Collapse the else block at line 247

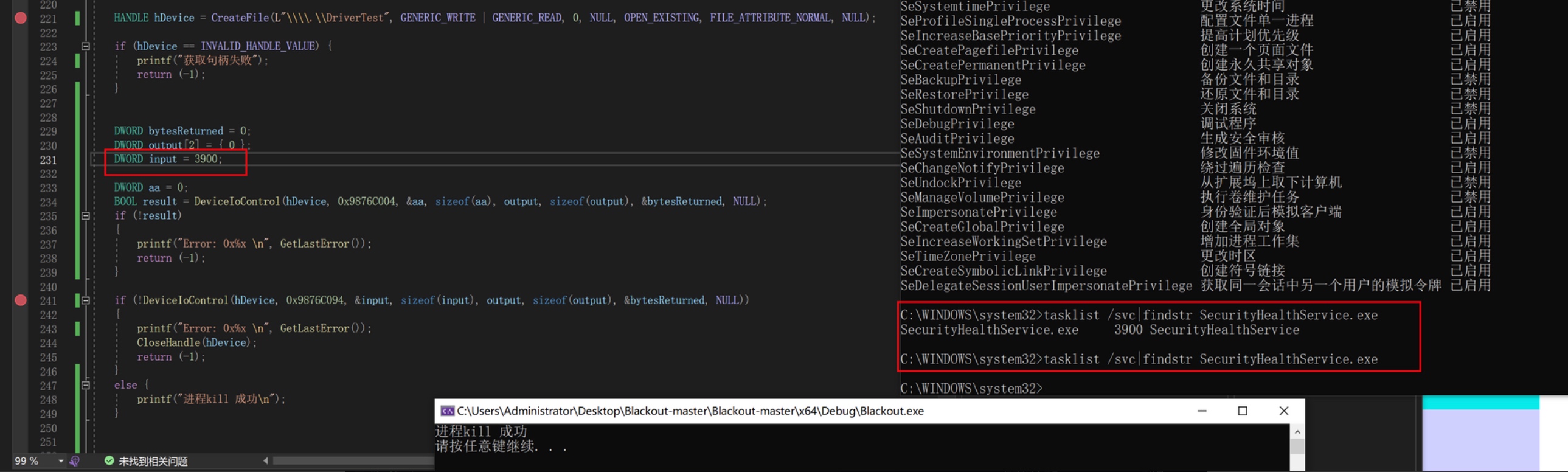coord(86,385)
